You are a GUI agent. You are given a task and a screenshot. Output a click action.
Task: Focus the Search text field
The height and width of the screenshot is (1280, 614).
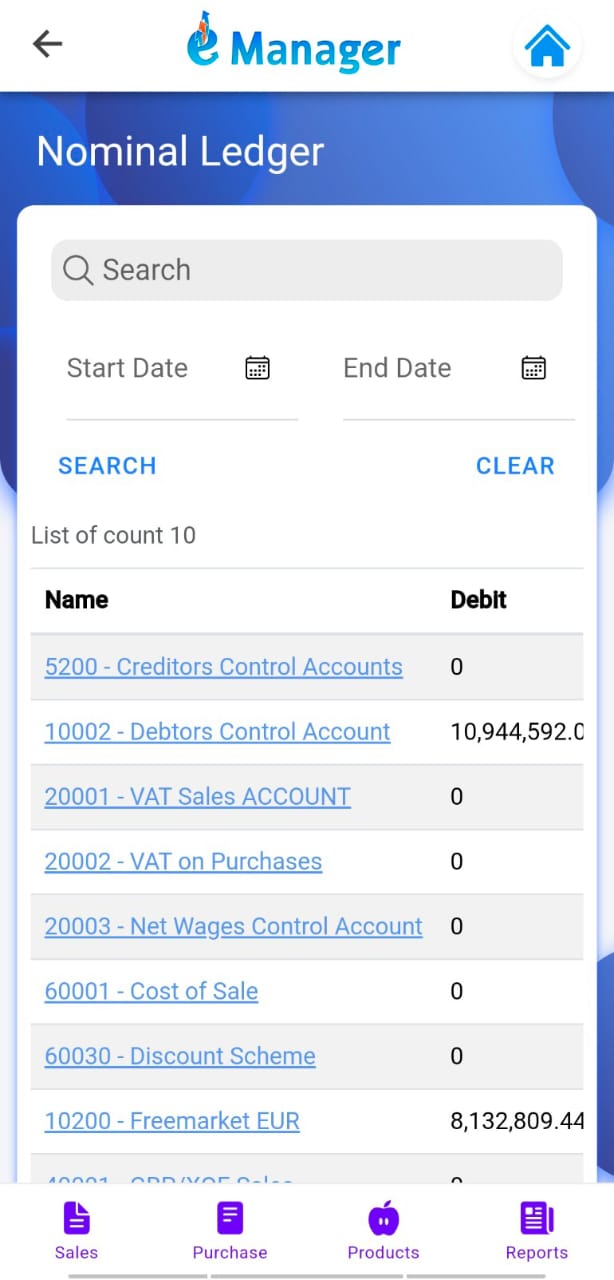click(x=320, y=270)
